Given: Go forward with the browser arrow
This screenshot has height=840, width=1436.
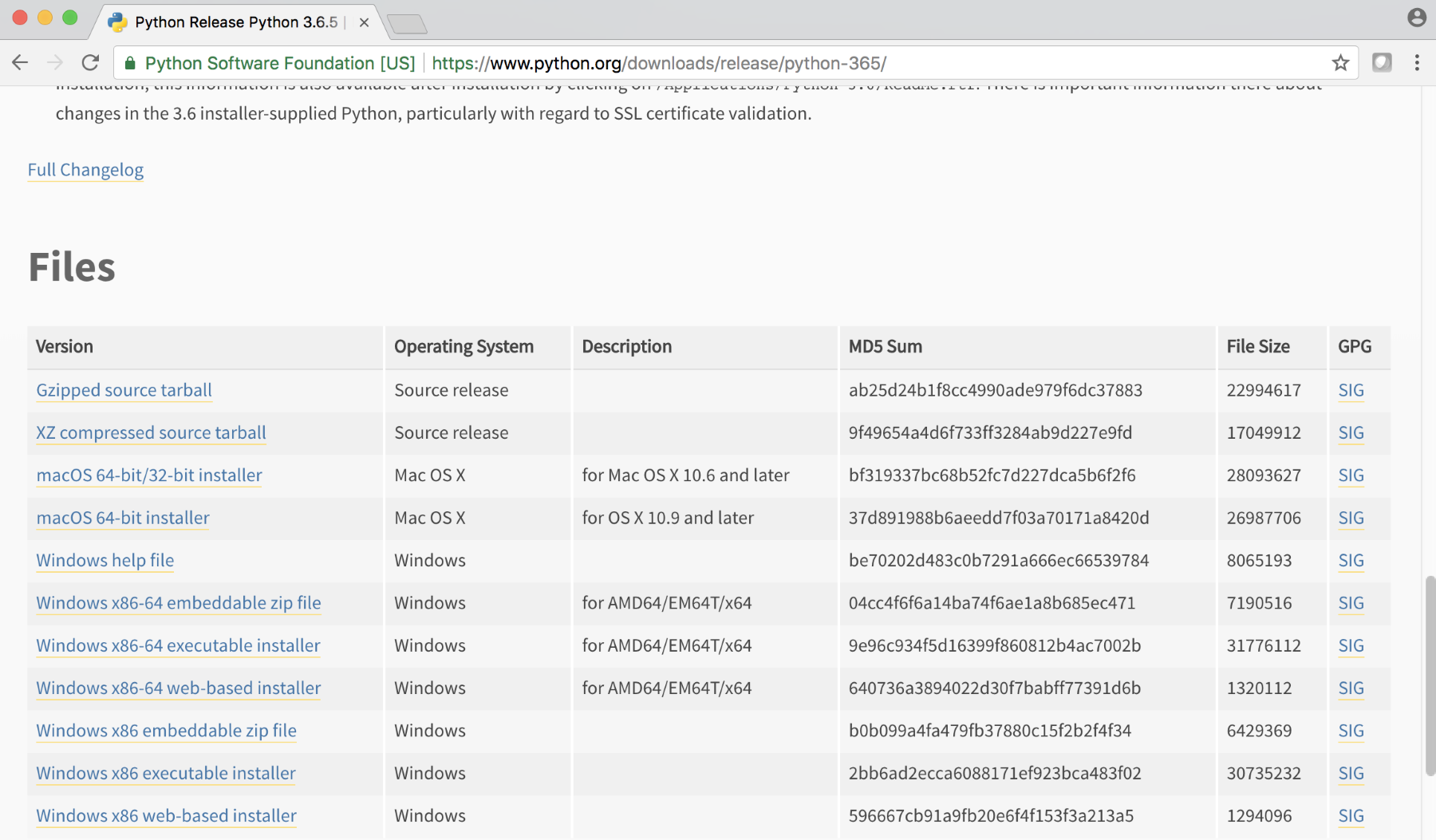Looking at the screenshot, I should click(55, 62).
